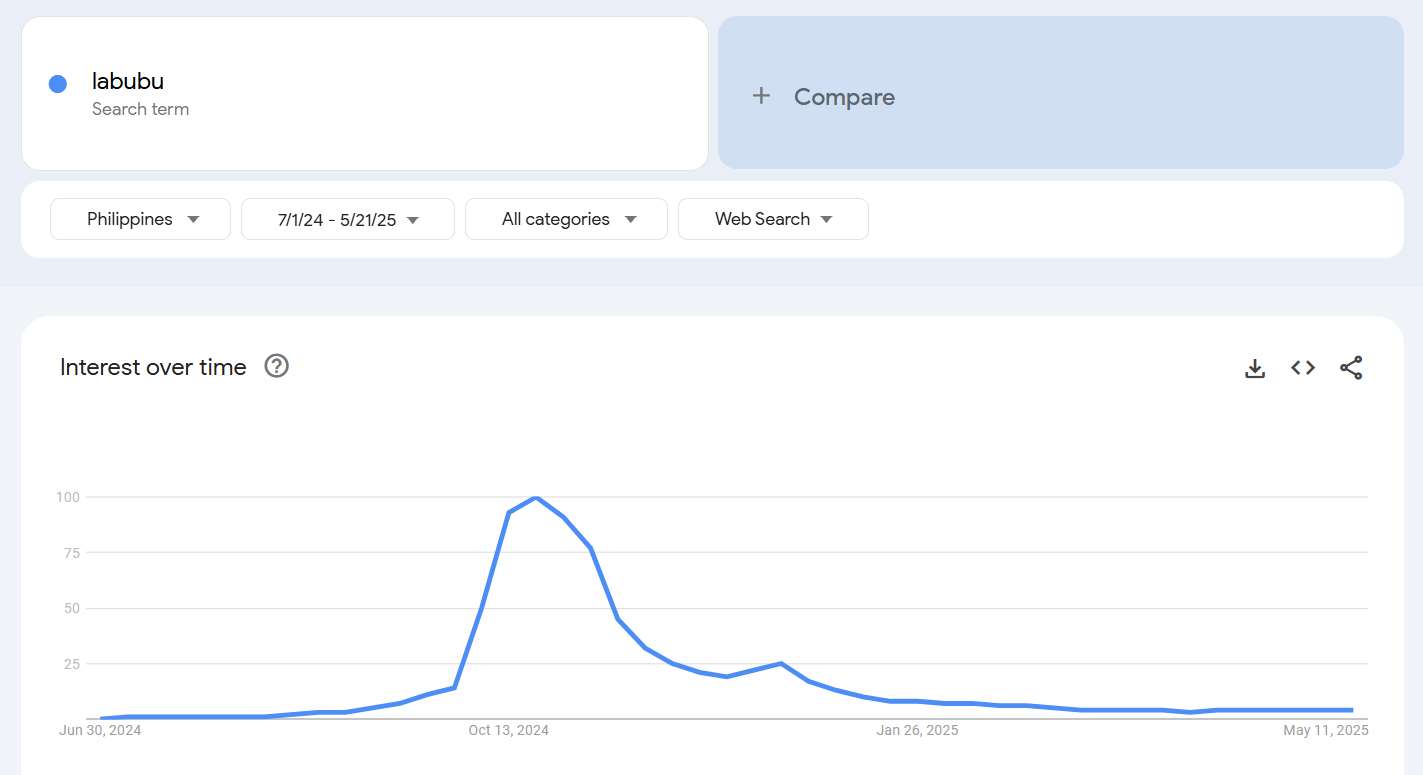Image resolution: width=1423 pixels, height=775 pixels.
Task: Click the plus icon in the Compare box
Action: 761,96
